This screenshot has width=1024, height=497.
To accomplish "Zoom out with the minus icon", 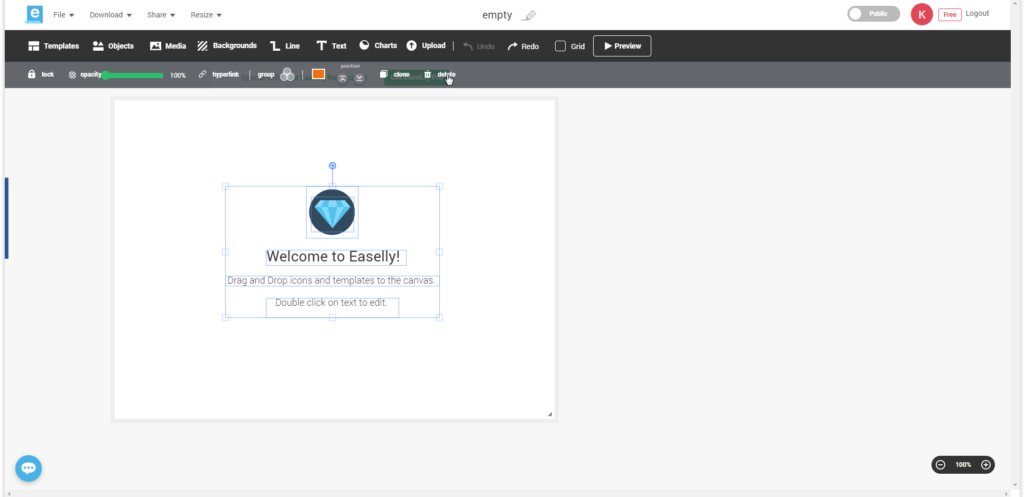I will point(940,465).
